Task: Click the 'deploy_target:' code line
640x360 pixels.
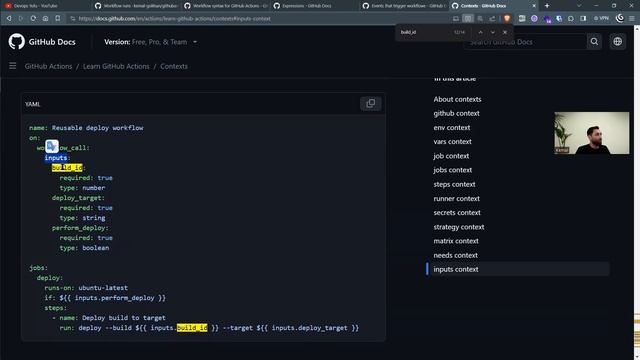Action: [78, 198]
